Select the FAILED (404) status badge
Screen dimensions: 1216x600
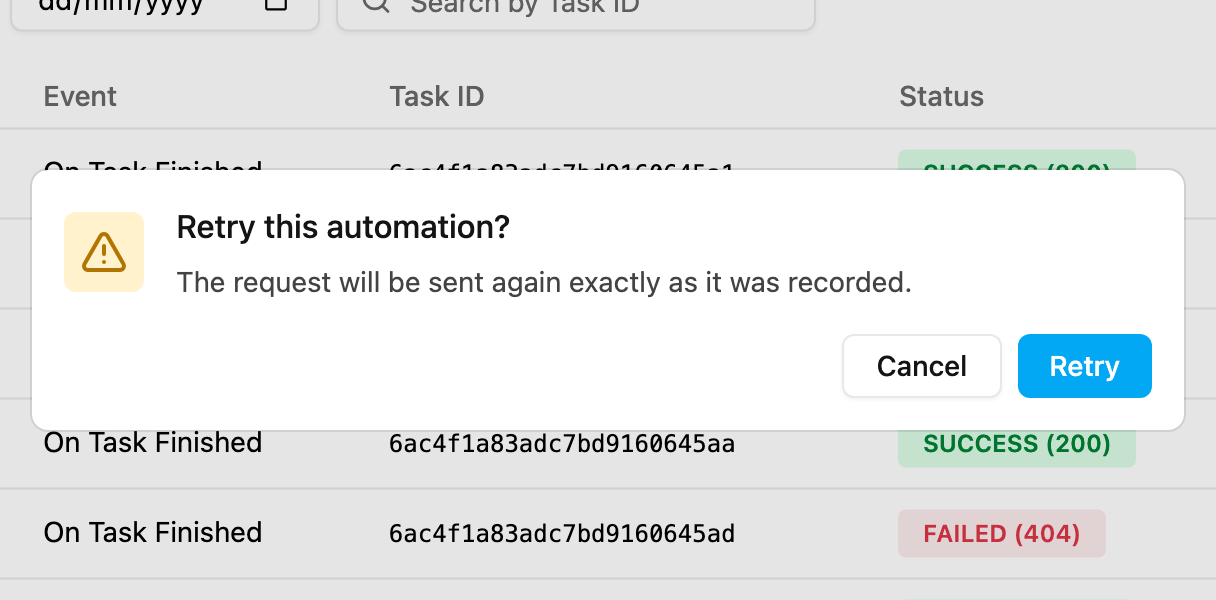[1002, 534]
